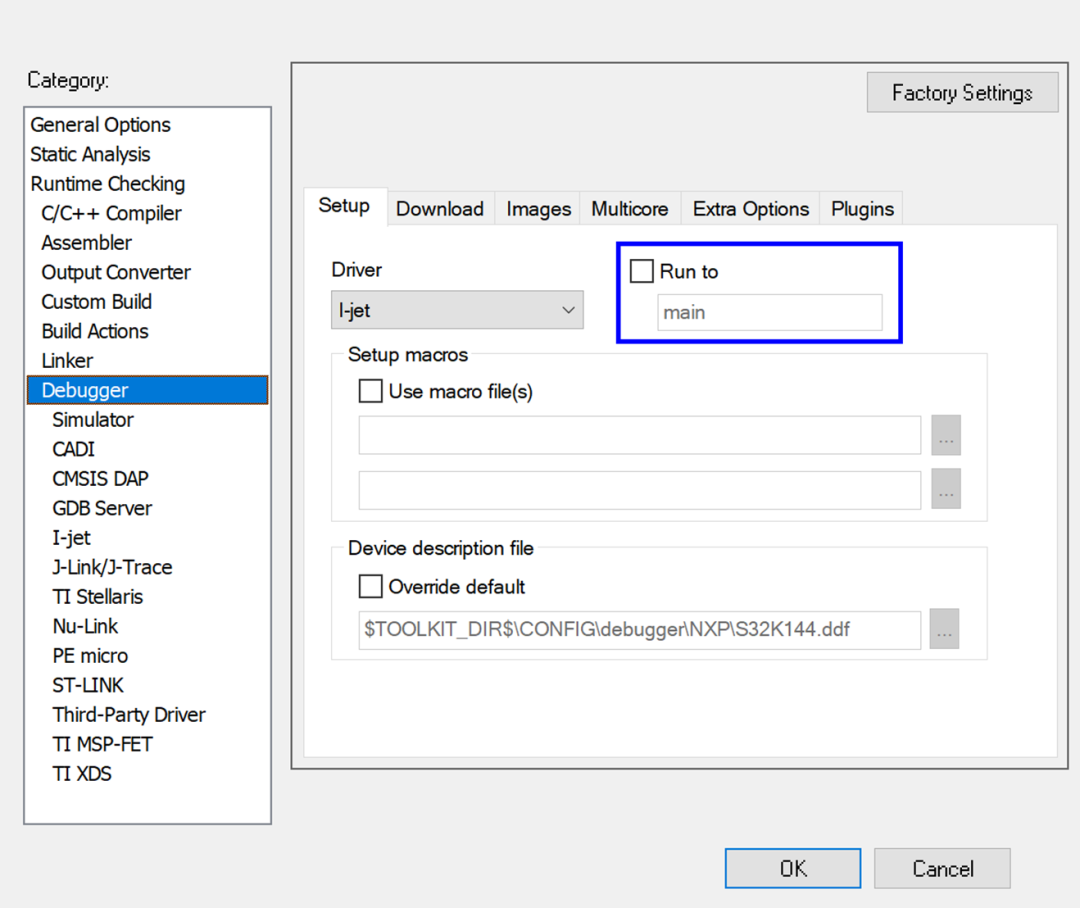Open the Driver dropdown showing I-jet

456,310
